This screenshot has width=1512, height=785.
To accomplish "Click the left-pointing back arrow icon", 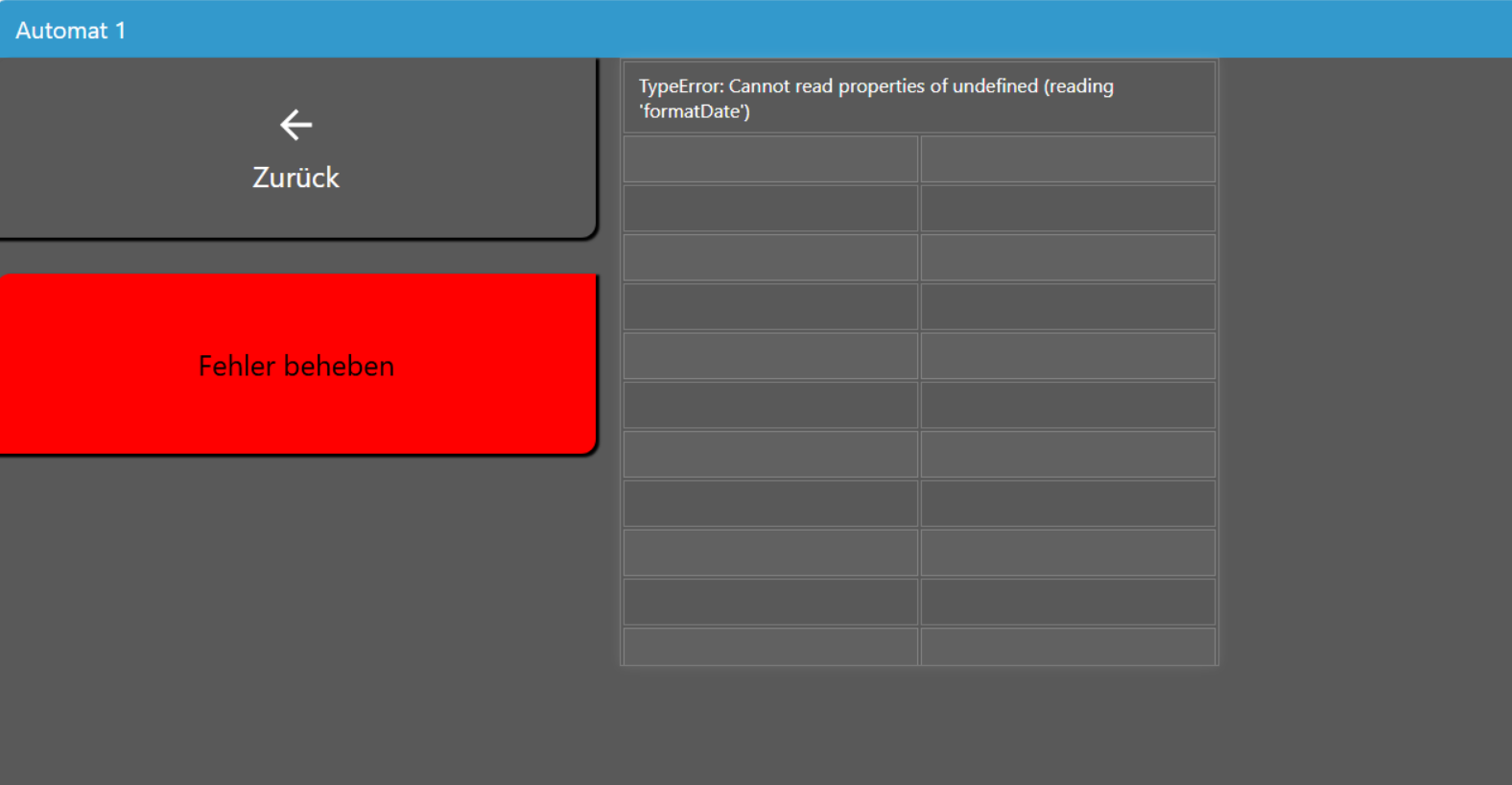I will pyautogui.click(x=295, y=125).
